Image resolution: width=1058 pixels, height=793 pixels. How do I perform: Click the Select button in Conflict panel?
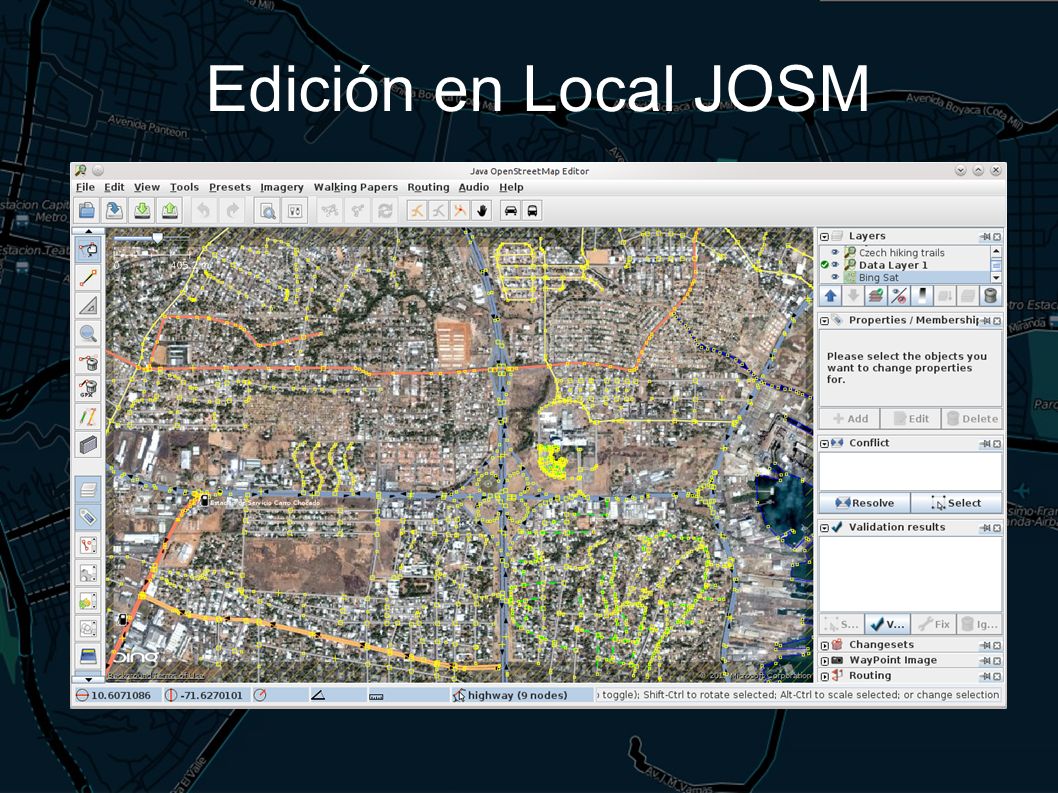point(956,503)
